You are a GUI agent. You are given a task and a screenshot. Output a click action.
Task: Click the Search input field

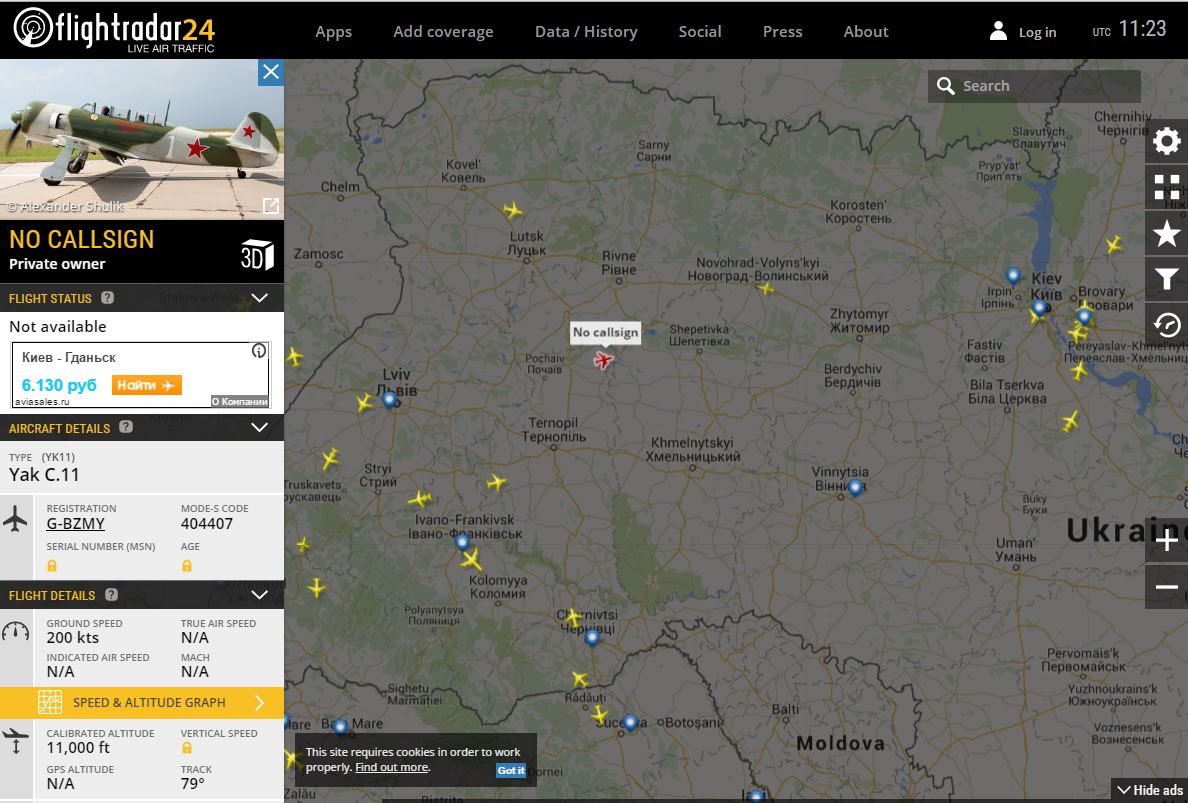[1045, 86]
